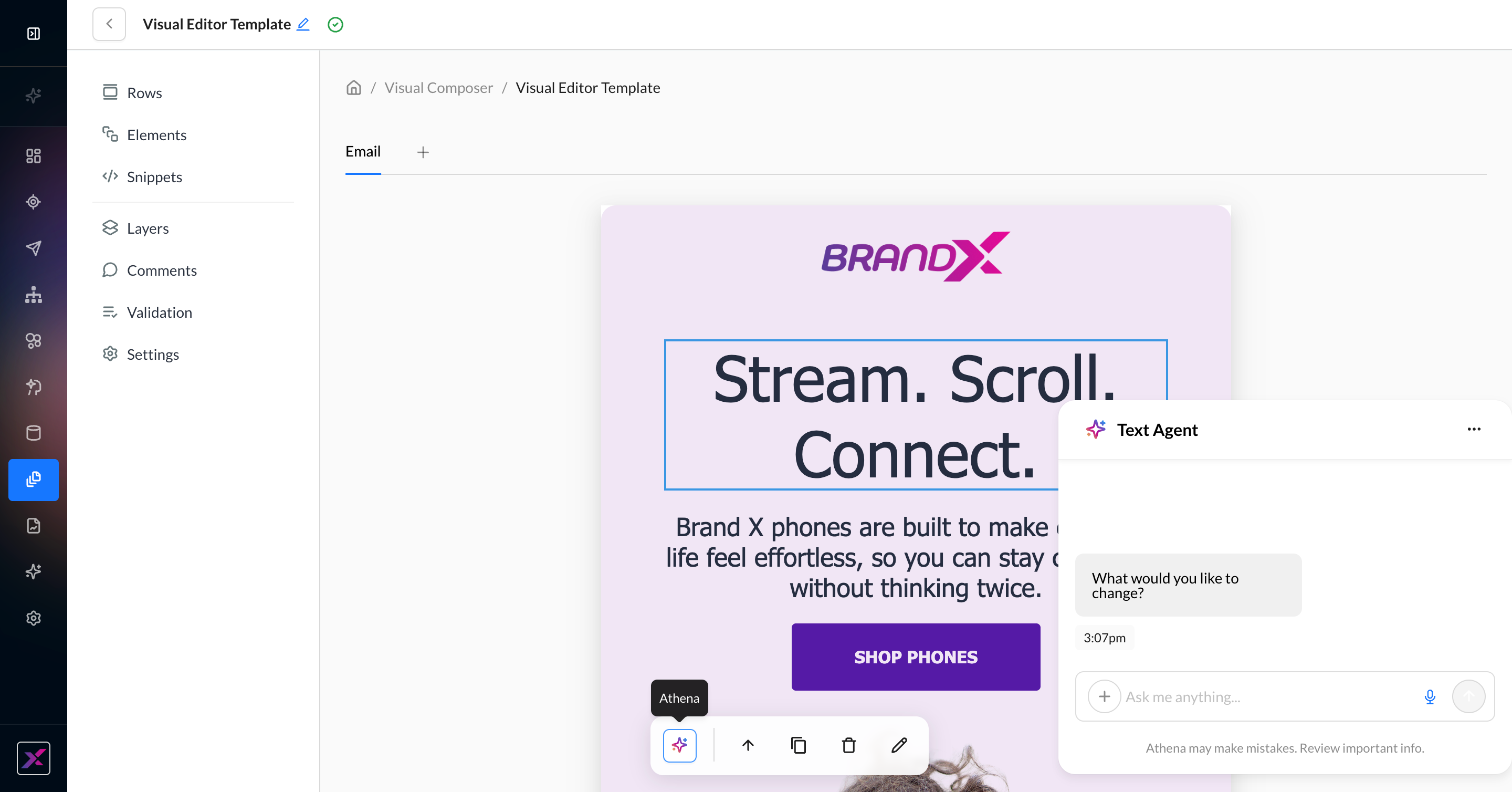Image resolution: width=1512 pixels, height=792 pixels.
Task: Add attachment with plus button in chat
Action: (1104, 696)
